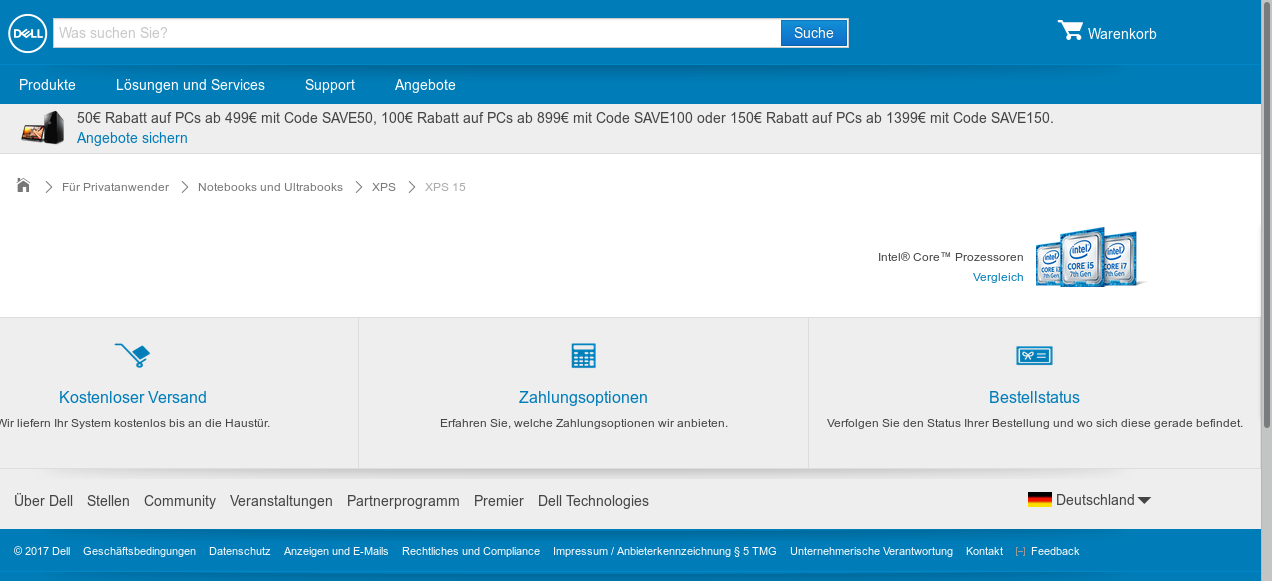Open the Anzeigen und E-Mails link
This screenshot has height=581, width=1272.
point(336,552)
